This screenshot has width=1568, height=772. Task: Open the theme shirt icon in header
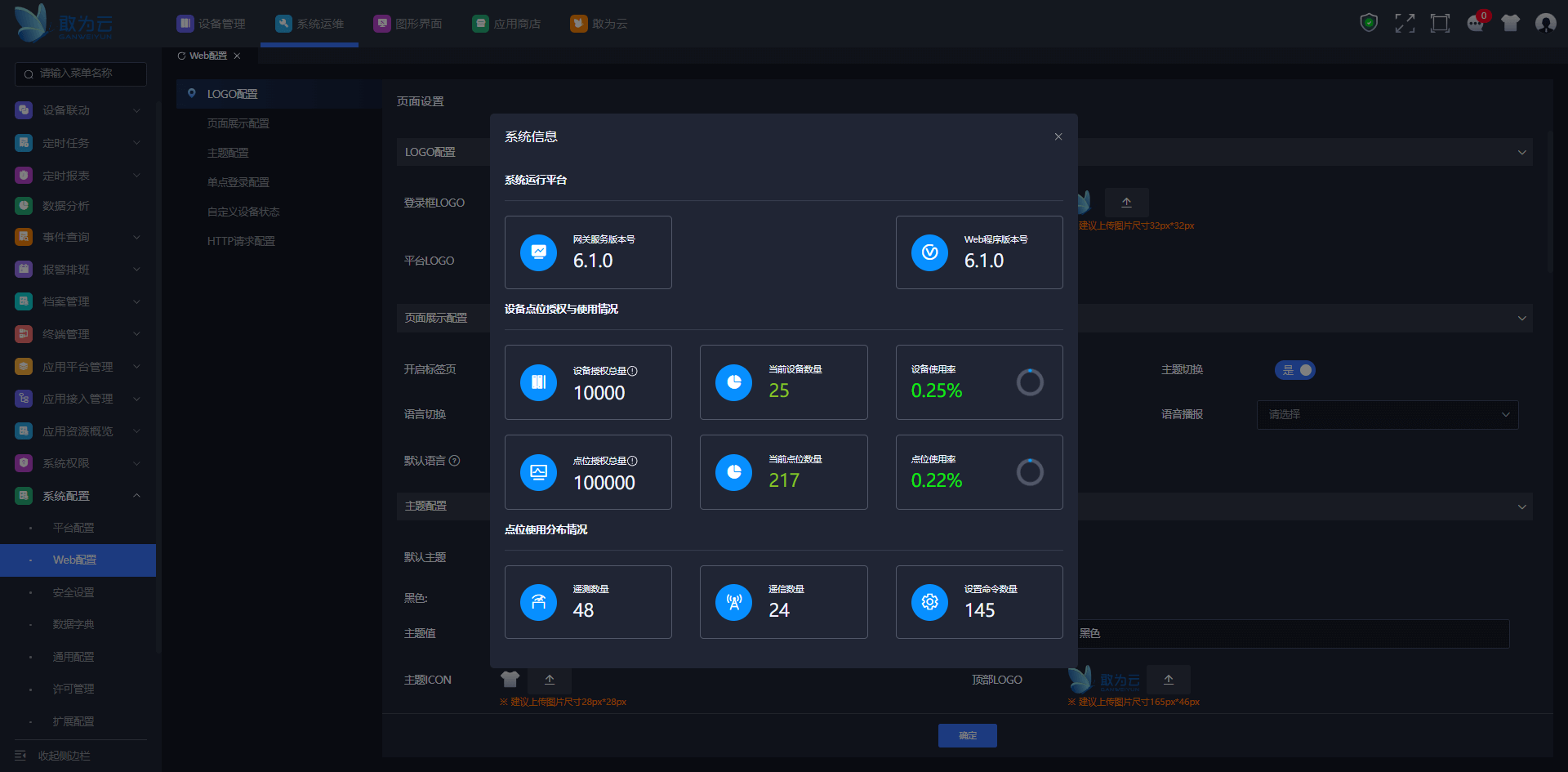[x=1511, y=23]
